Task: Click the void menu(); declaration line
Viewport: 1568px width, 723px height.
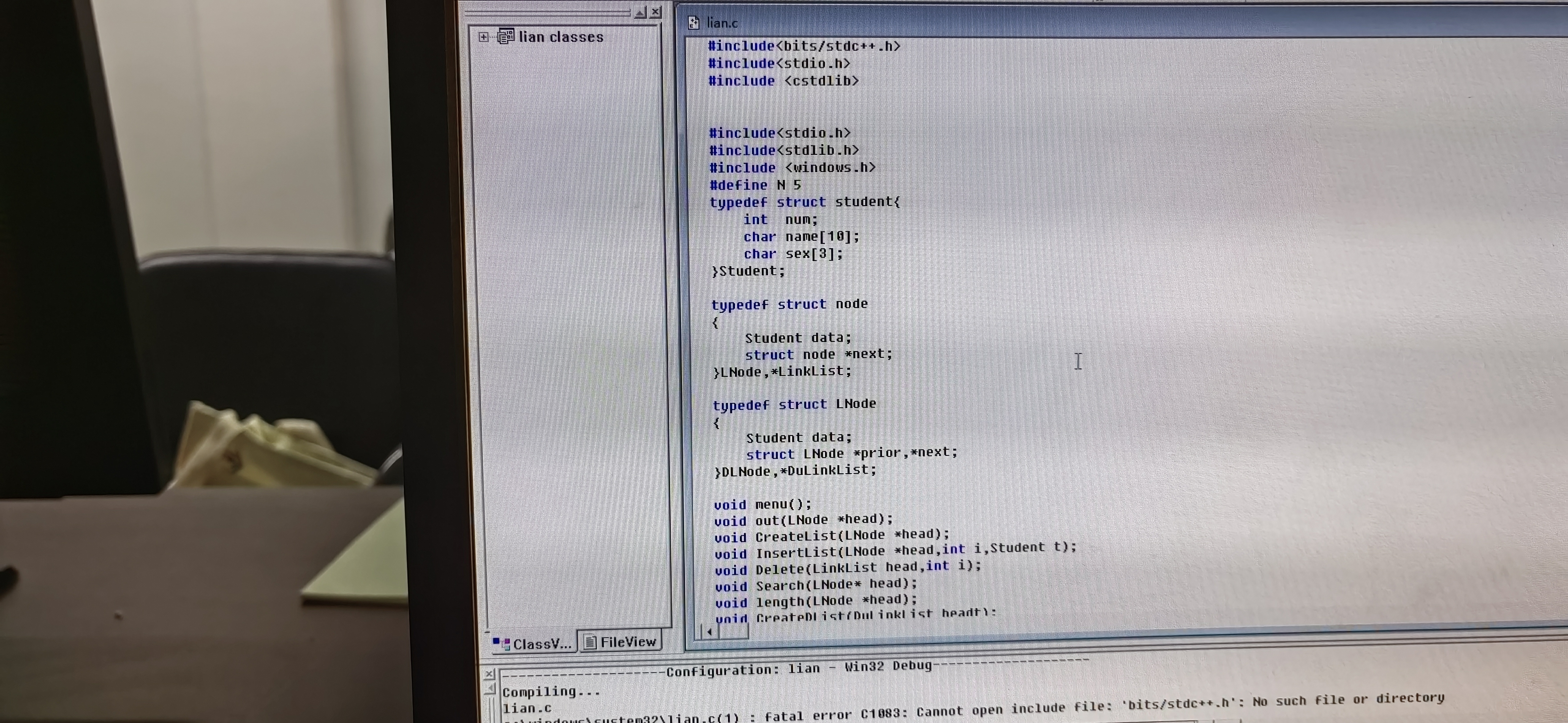Action: click(763, 504)
